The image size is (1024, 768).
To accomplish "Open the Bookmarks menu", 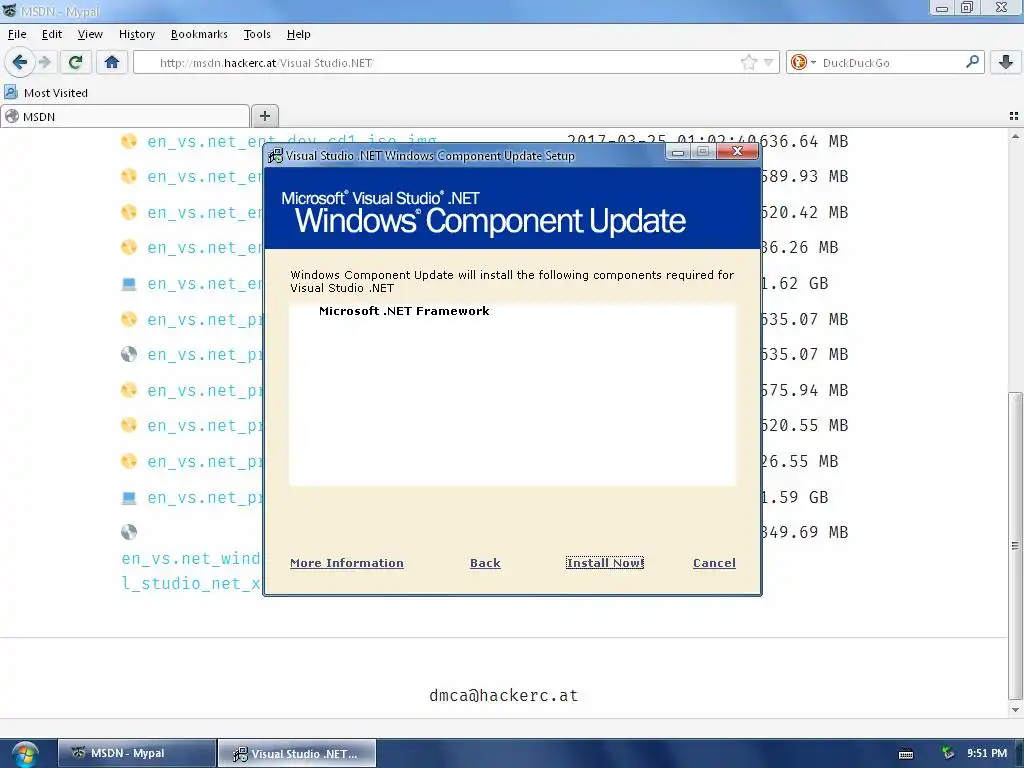I will pos(199,34).
